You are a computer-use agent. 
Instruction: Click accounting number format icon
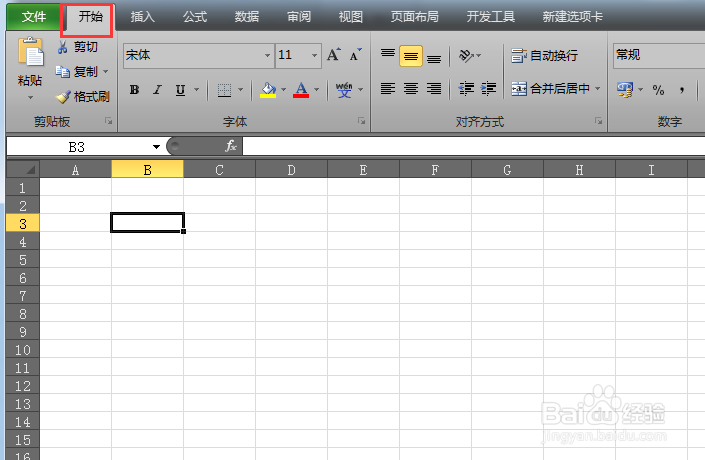625,89
